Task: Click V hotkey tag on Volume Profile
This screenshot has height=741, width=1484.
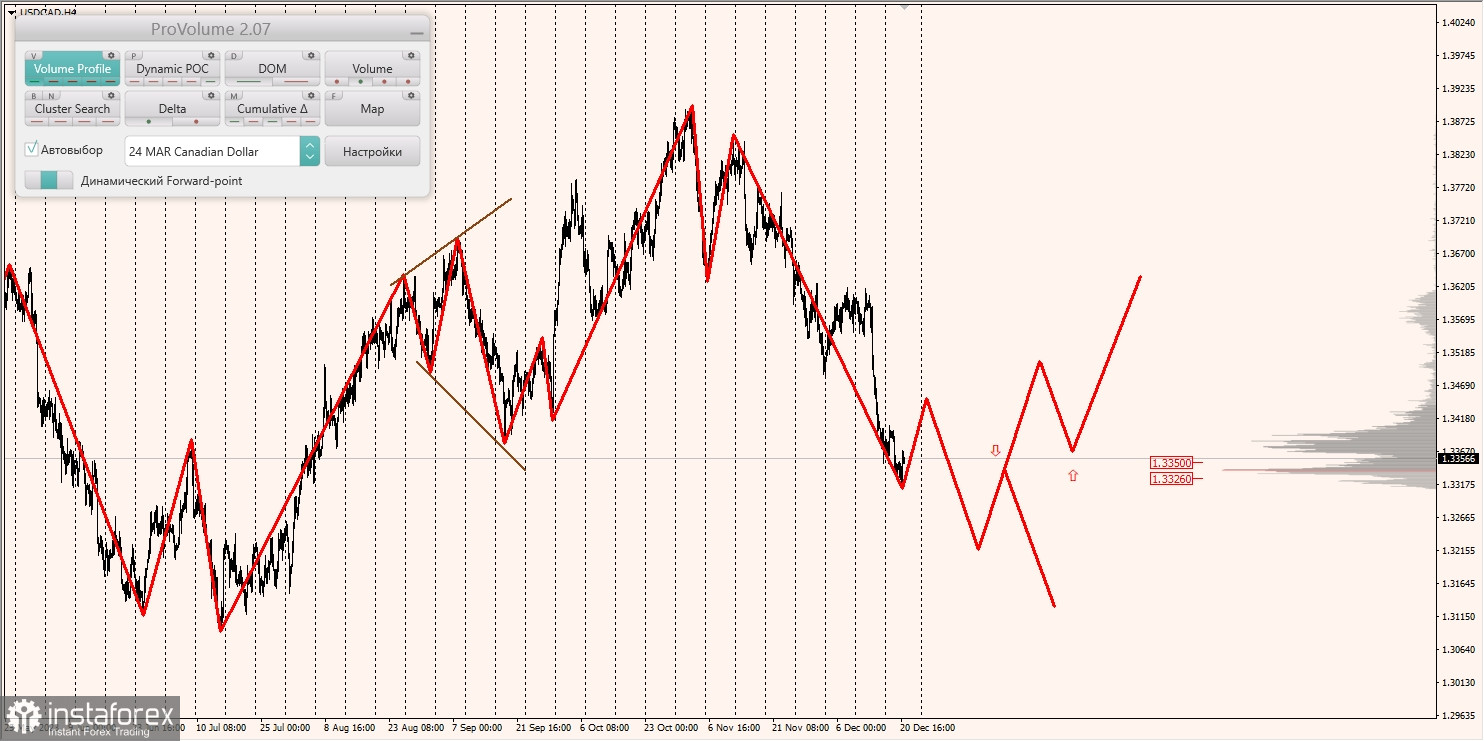Action: pyautogui.click(x=34, y=56)
